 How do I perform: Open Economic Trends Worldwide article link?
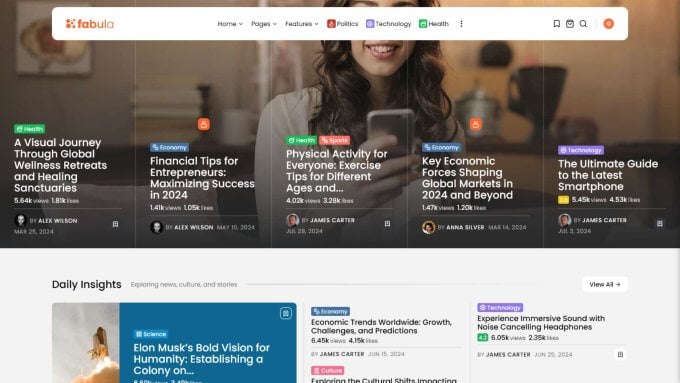[381, 326]
